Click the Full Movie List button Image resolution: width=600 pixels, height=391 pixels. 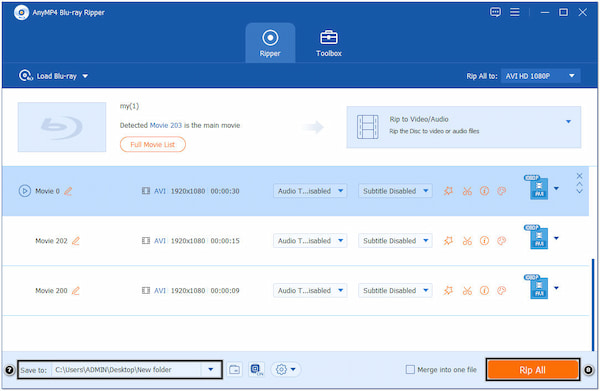tap(153, 145)
